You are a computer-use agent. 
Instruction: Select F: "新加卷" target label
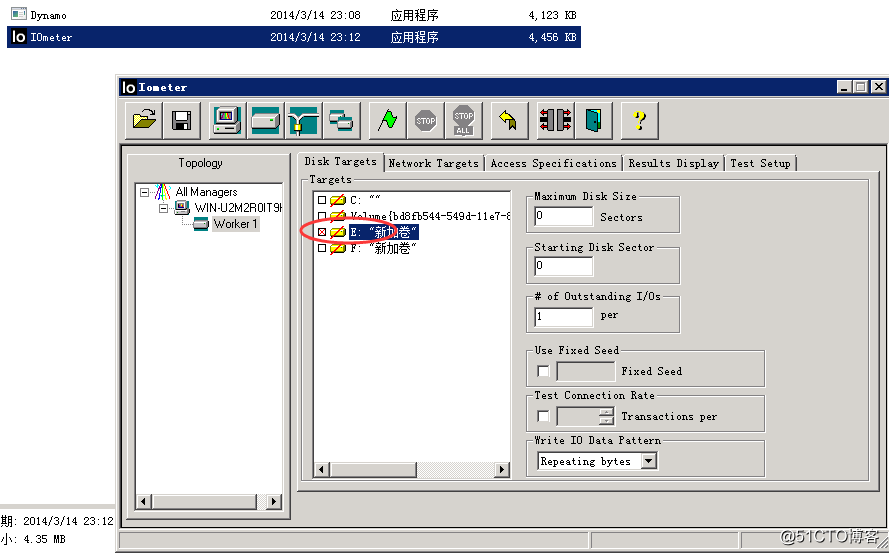pyautogui.click(x=384, y=248)
